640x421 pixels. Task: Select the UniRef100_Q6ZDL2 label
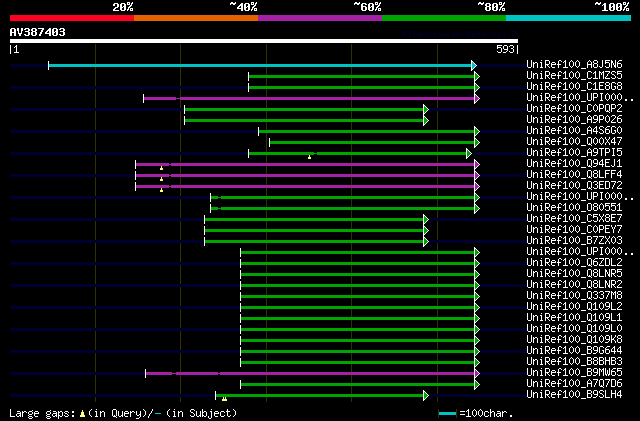pos(574,263)
